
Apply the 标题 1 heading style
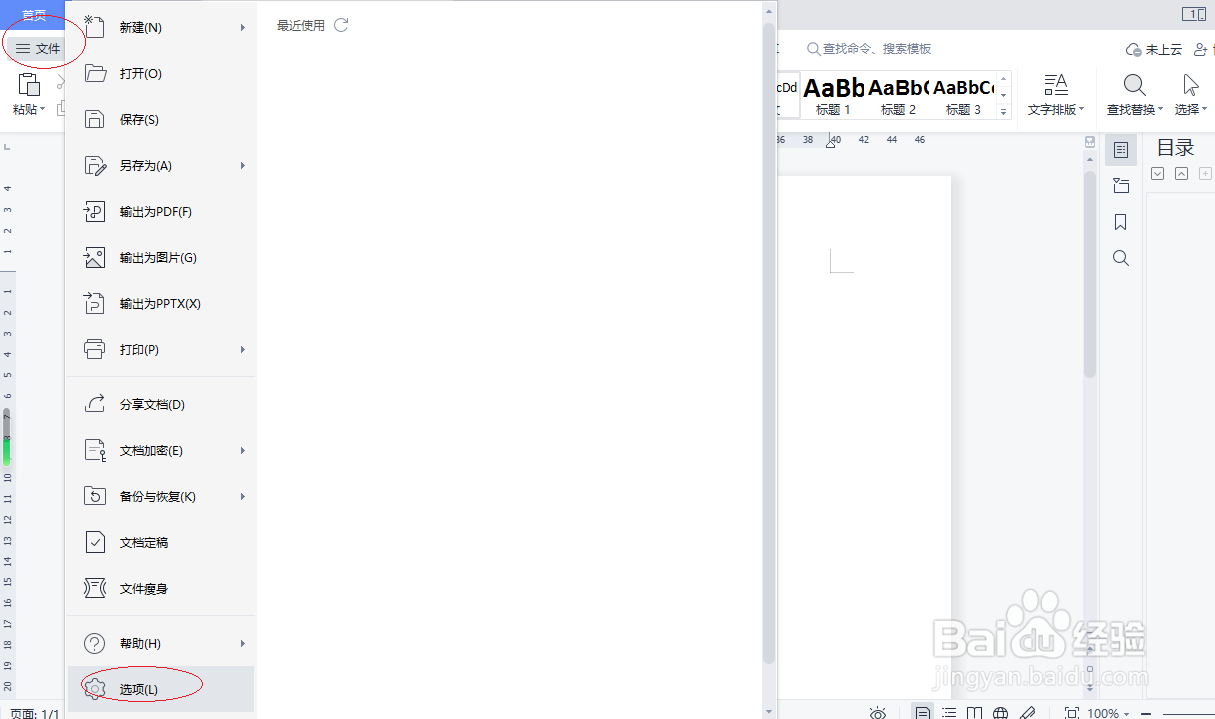[x=834, y=95]
